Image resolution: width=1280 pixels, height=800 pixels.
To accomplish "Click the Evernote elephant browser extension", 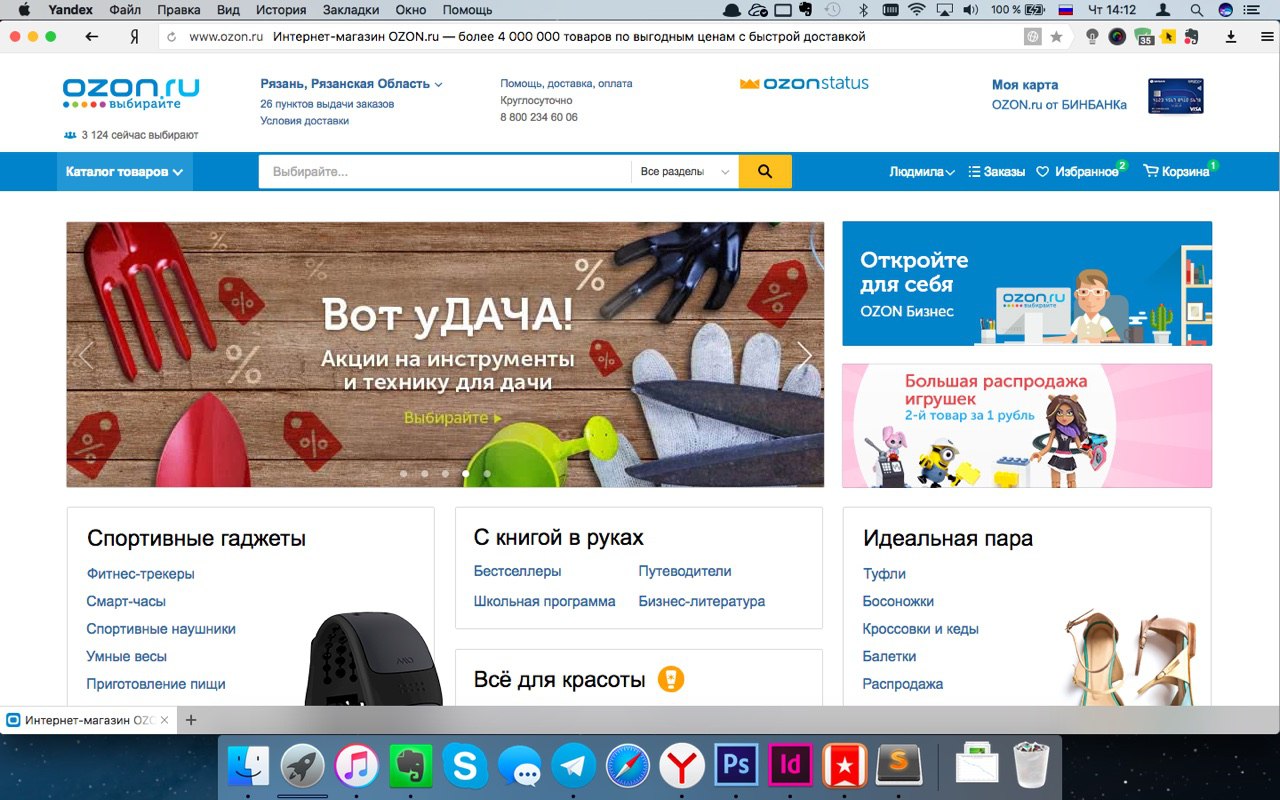I will tap(1191, 37).
